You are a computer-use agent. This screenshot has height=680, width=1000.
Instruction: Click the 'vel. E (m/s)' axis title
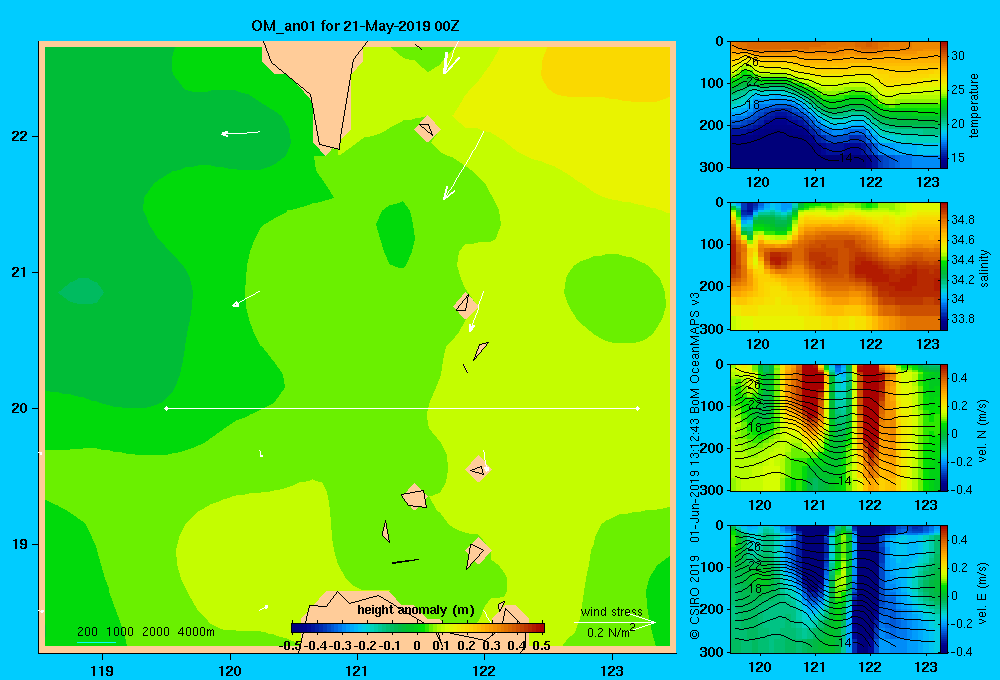click(x=983, y=592)
